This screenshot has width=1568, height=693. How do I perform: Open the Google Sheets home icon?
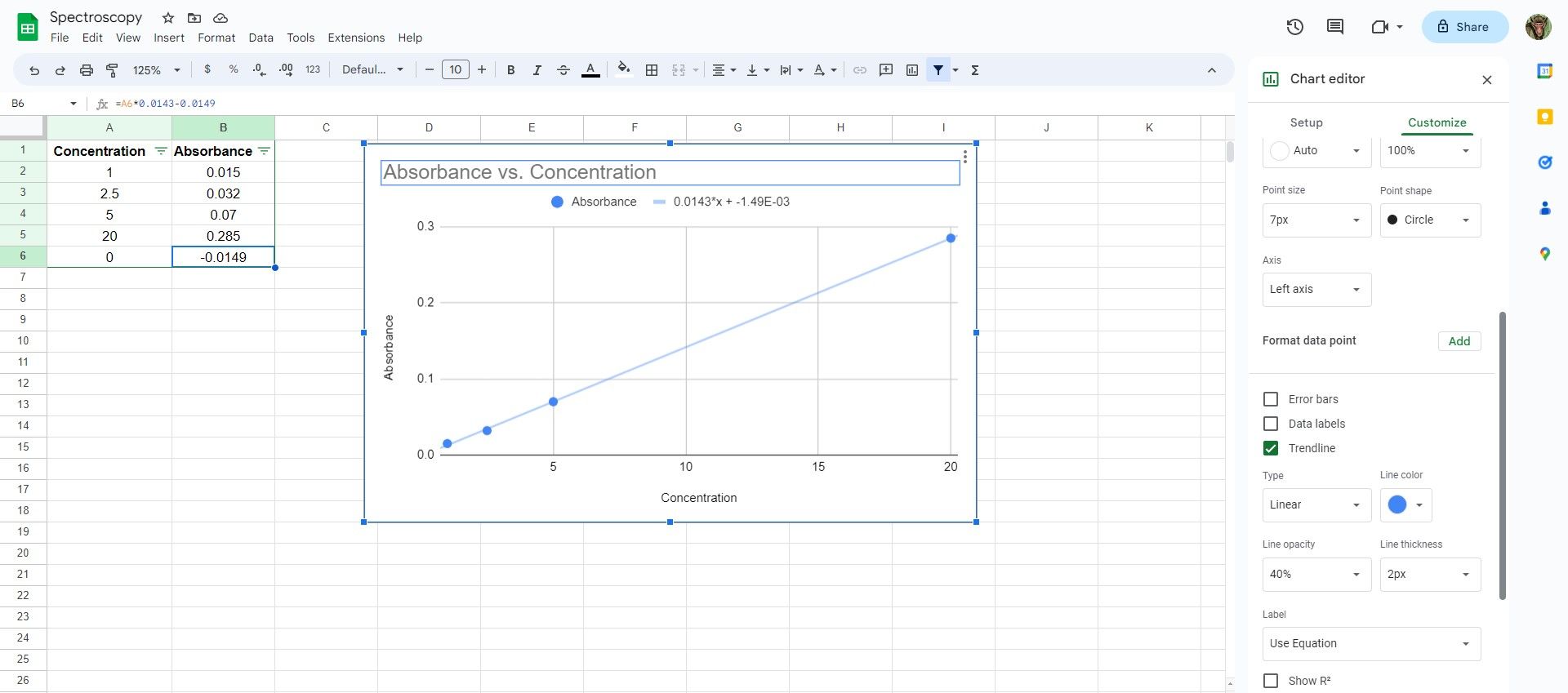point(28,27)
